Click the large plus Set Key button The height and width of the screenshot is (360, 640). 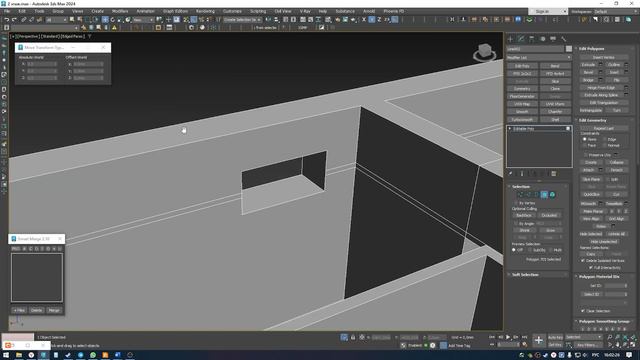(x=539, y=340)
